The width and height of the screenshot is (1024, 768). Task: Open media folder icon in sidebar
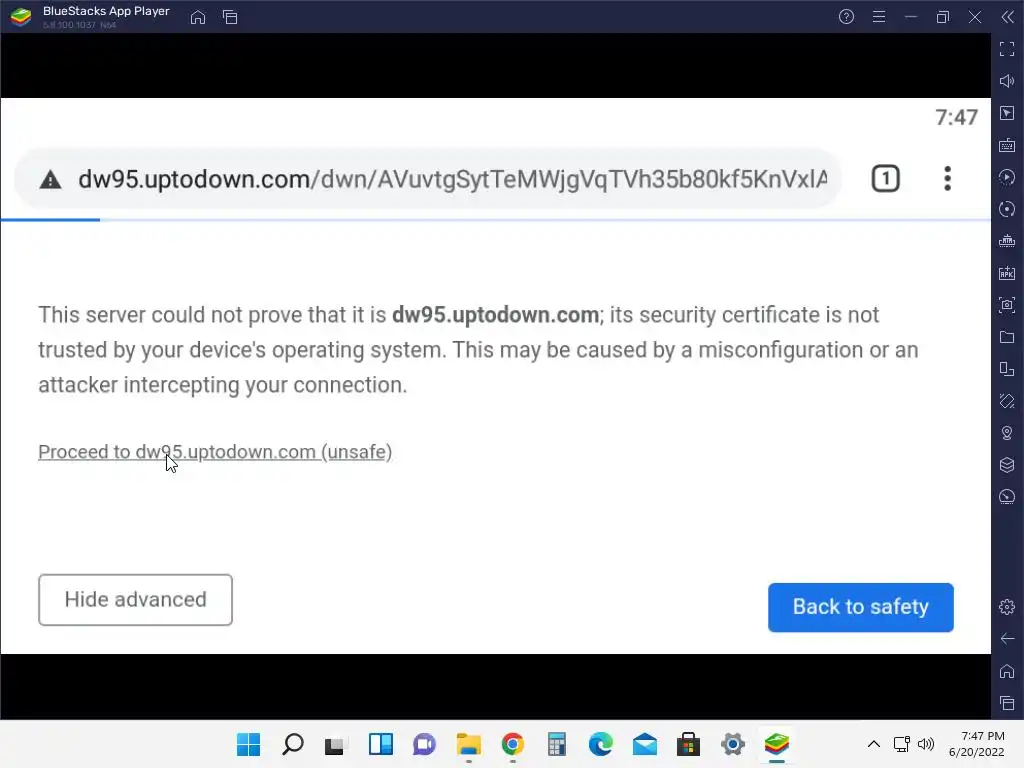coord(1007,337)
